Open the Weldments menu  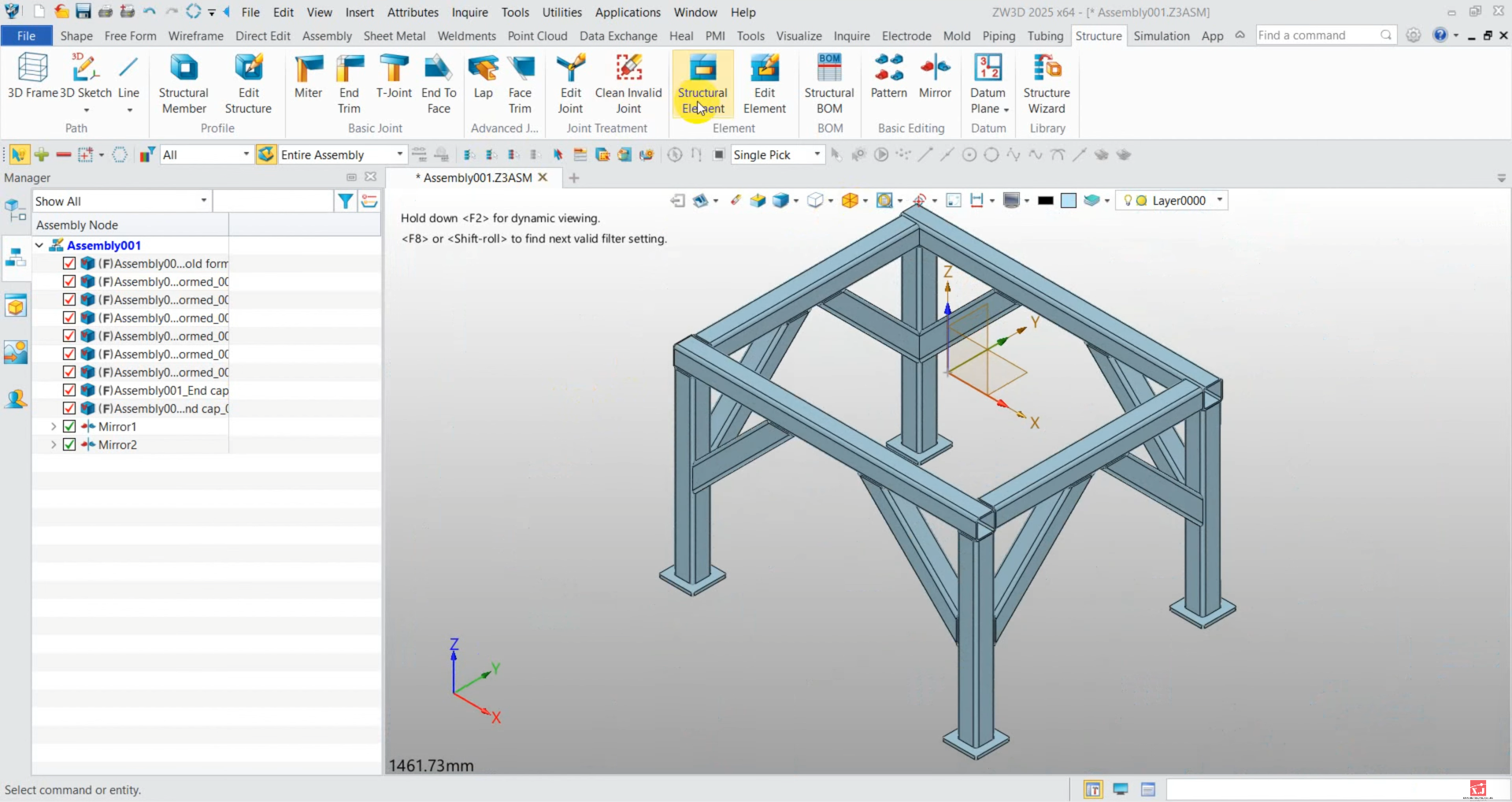466,35
